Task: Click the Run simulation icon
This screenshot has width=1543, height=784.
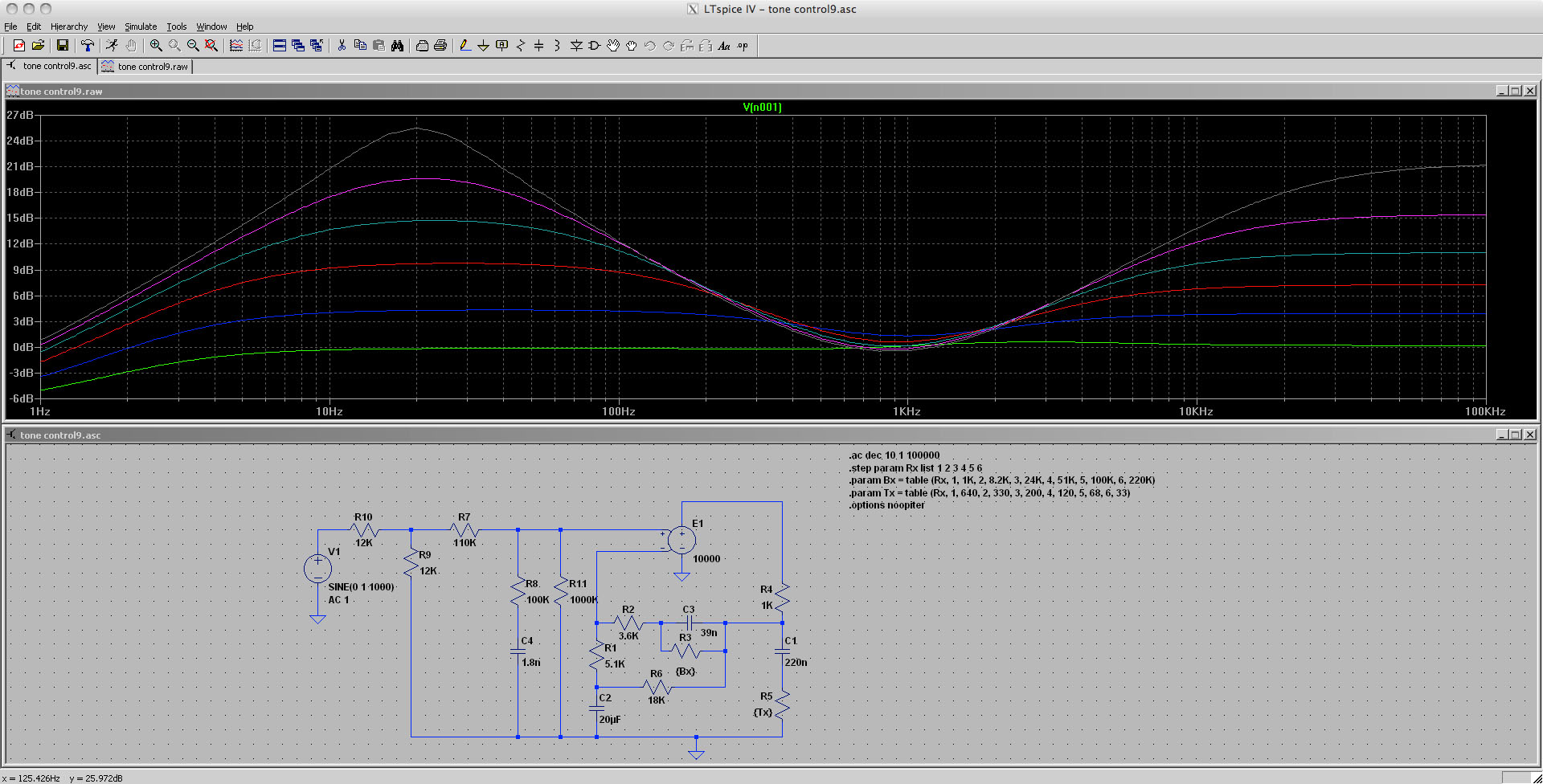Action: 112,46
